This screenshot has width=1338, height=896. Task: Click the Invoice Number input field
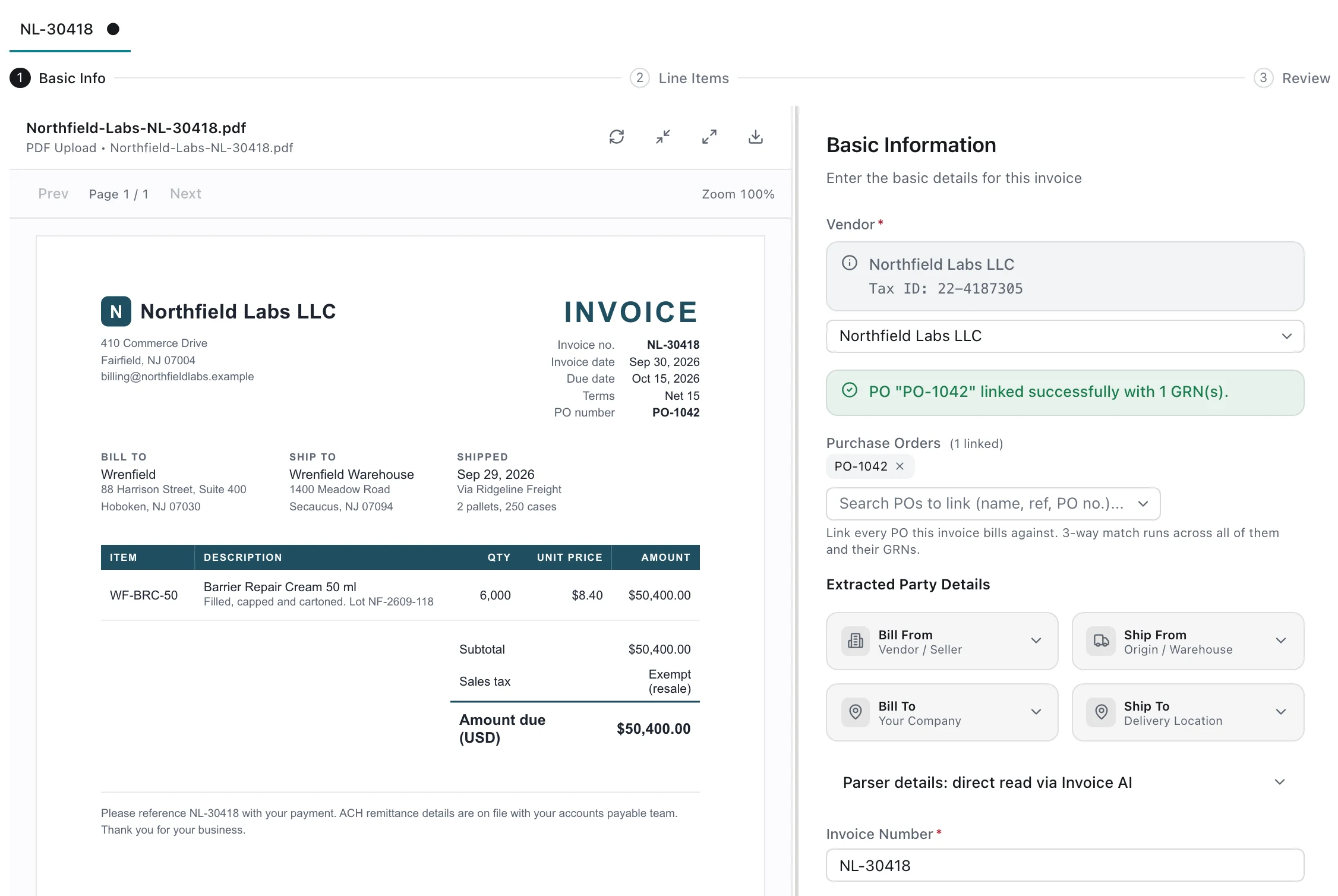pos(1065,866)
